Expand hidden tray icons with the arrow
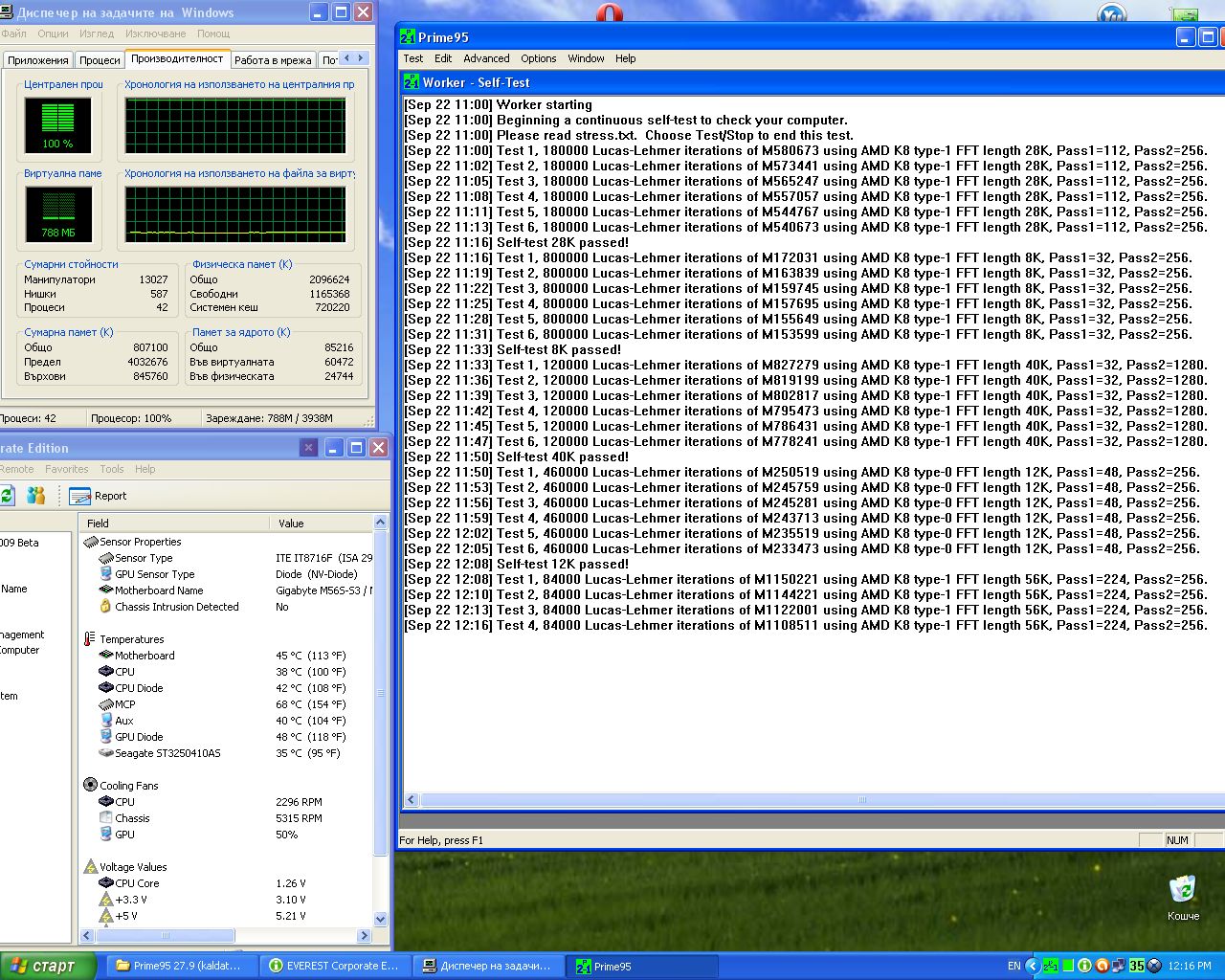The height and width of the screenshot is (980, 1225). [1033, 966]
